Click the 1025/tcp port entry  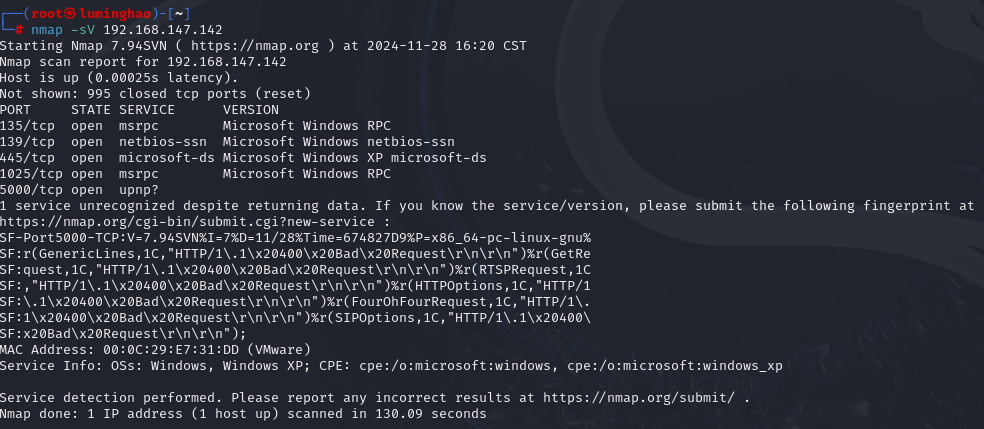(x=31, y=173)
